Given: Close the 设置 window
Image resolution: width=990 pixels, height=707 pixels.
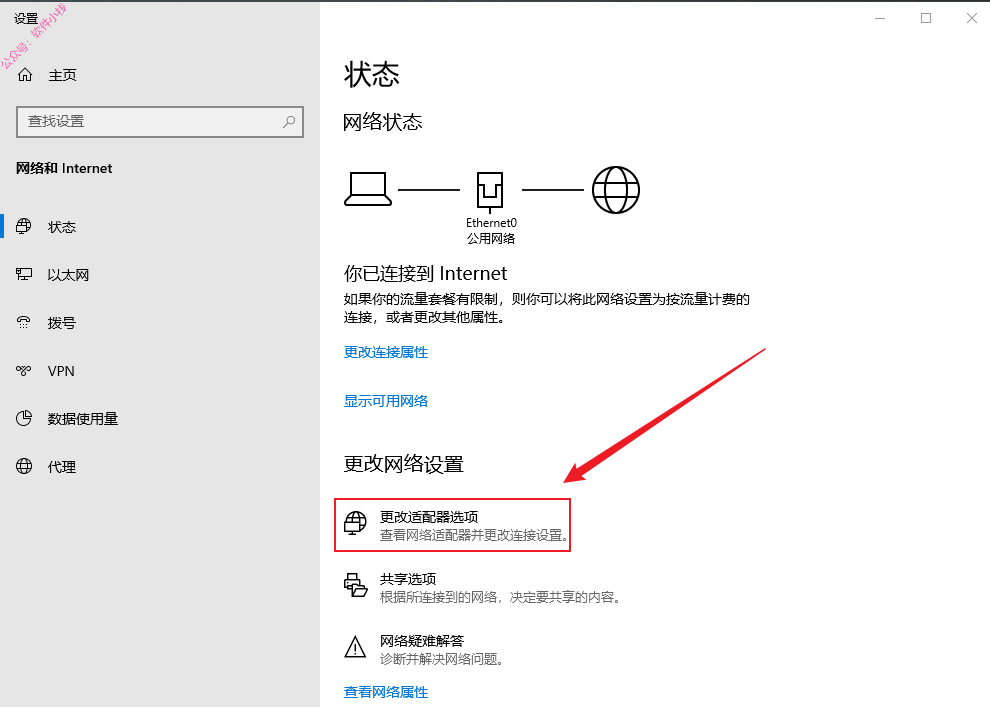Looking at the screenshot, I should 972,18.
